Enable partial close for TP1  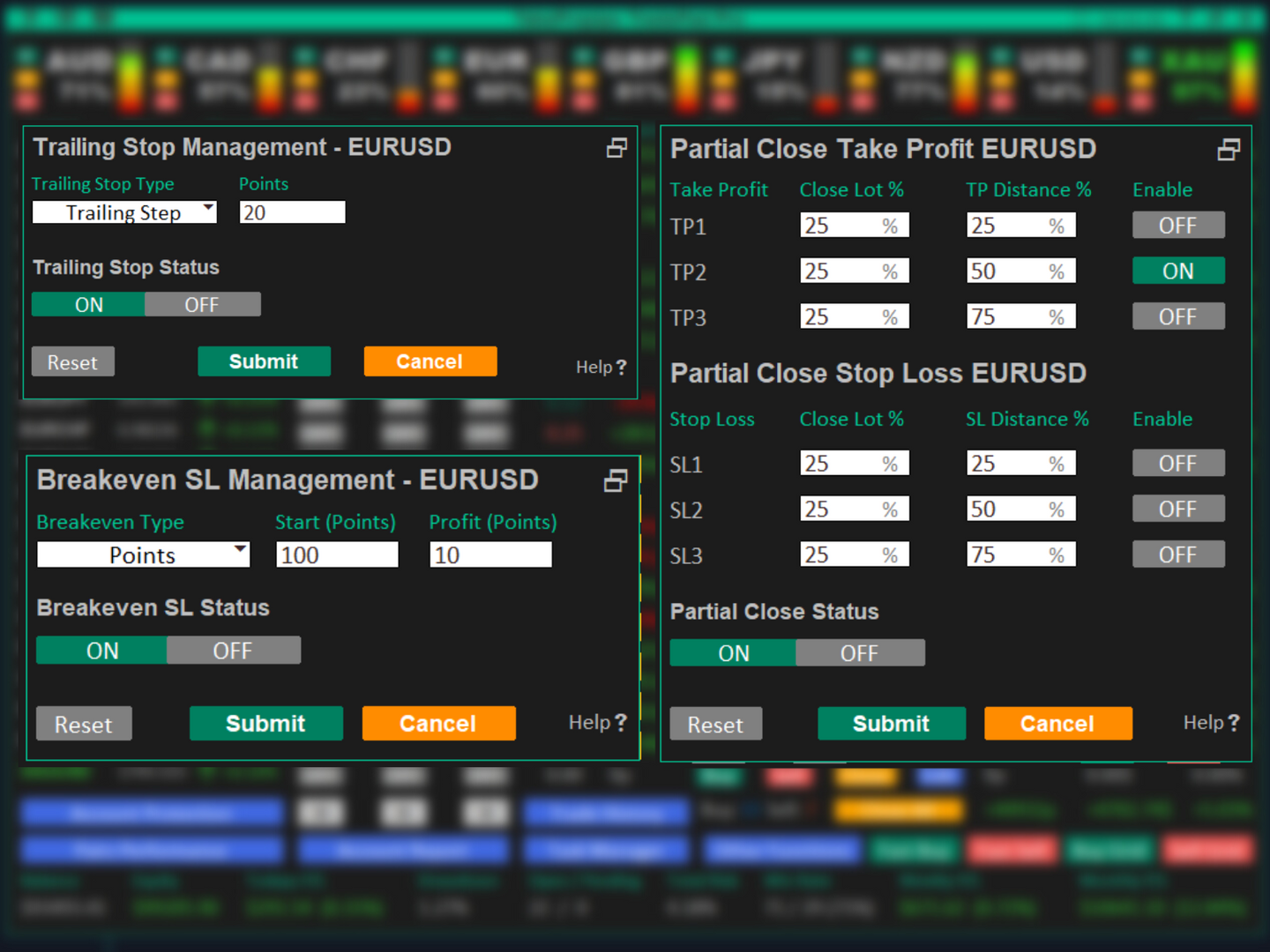coord(1178,225)
